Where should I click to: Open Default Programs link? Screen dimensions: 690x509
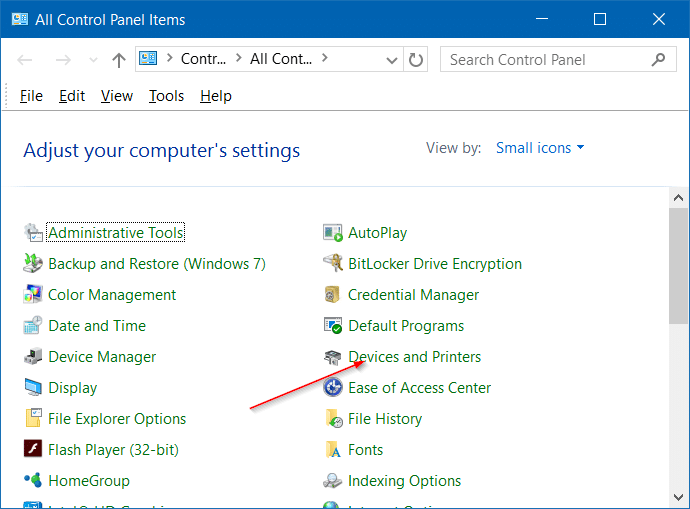coord(406,326)
